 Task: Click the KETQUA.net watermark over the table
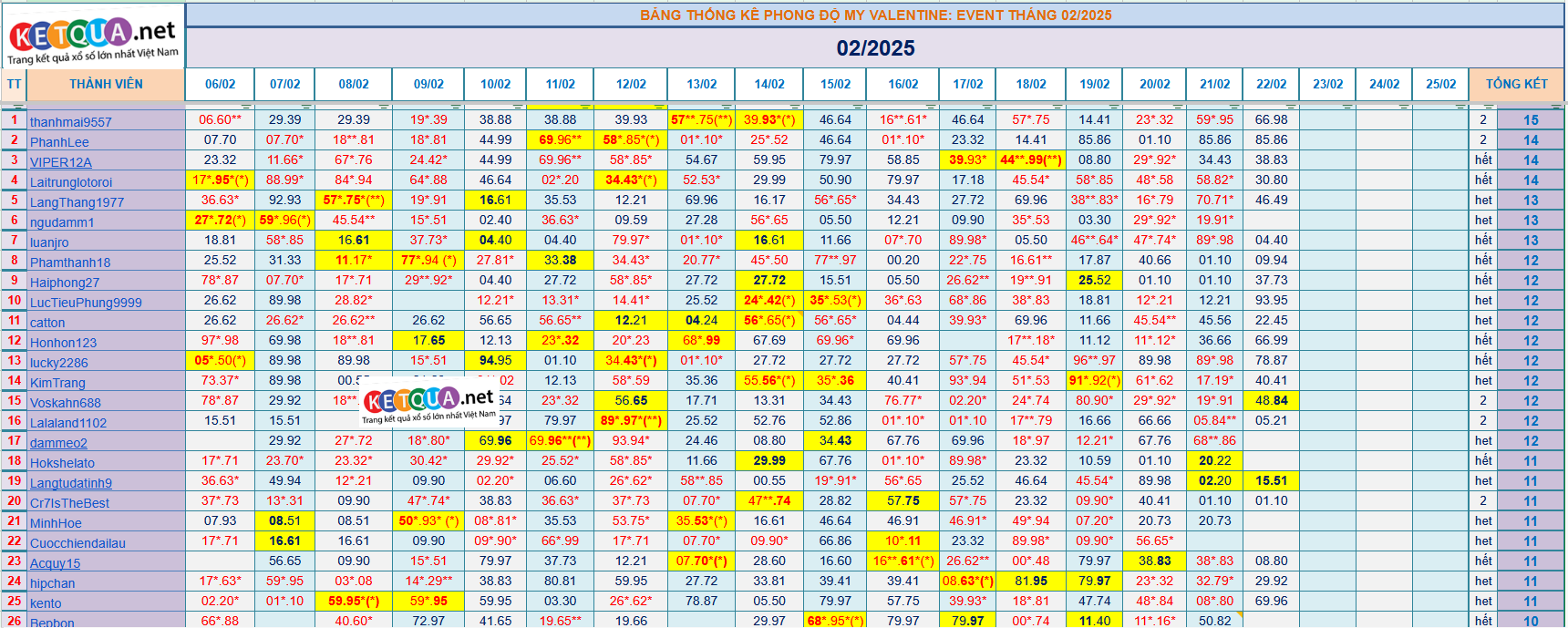(428, 403)
